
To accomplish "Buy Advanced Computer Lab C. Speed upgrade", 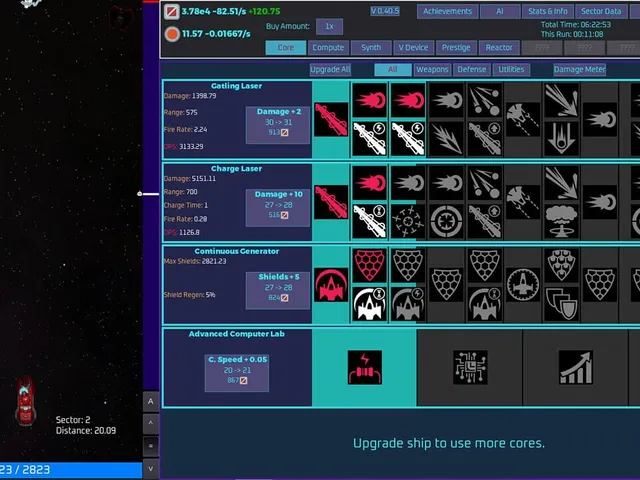I will point(237,373).
